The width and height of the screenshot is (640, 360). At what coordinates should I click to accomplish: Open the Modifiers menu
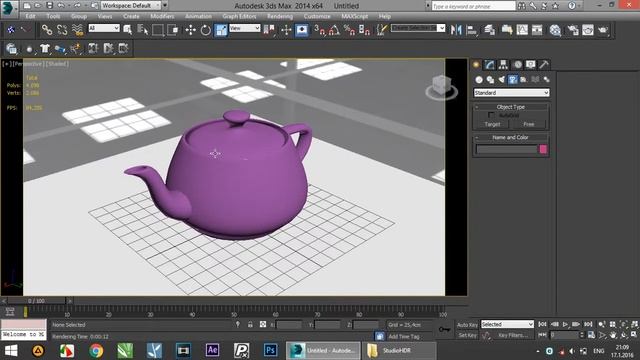click(162, 16)
